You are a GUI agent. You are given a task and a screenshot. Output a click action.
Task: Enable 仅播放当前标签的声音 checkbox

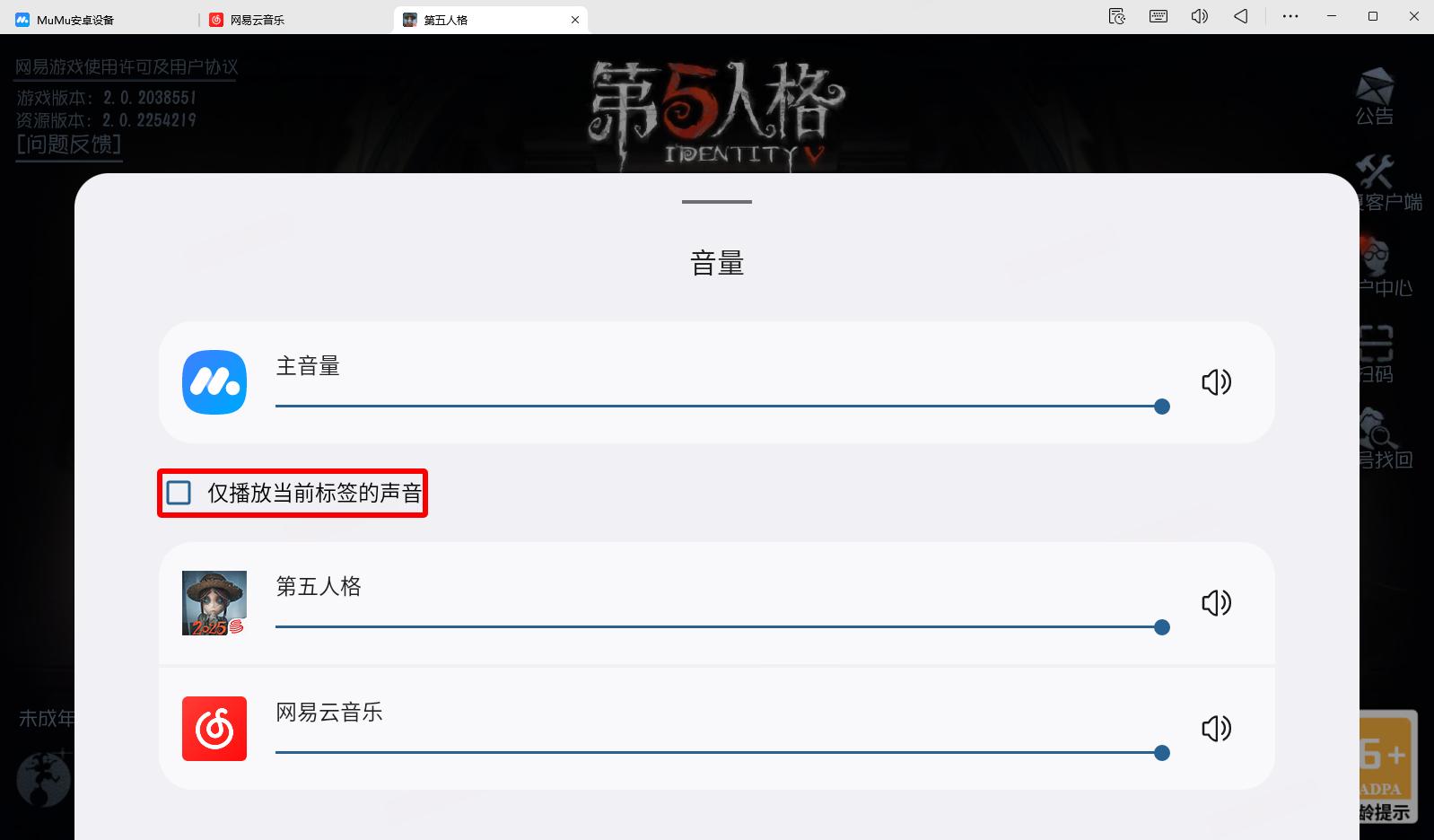tap(179, 493)
